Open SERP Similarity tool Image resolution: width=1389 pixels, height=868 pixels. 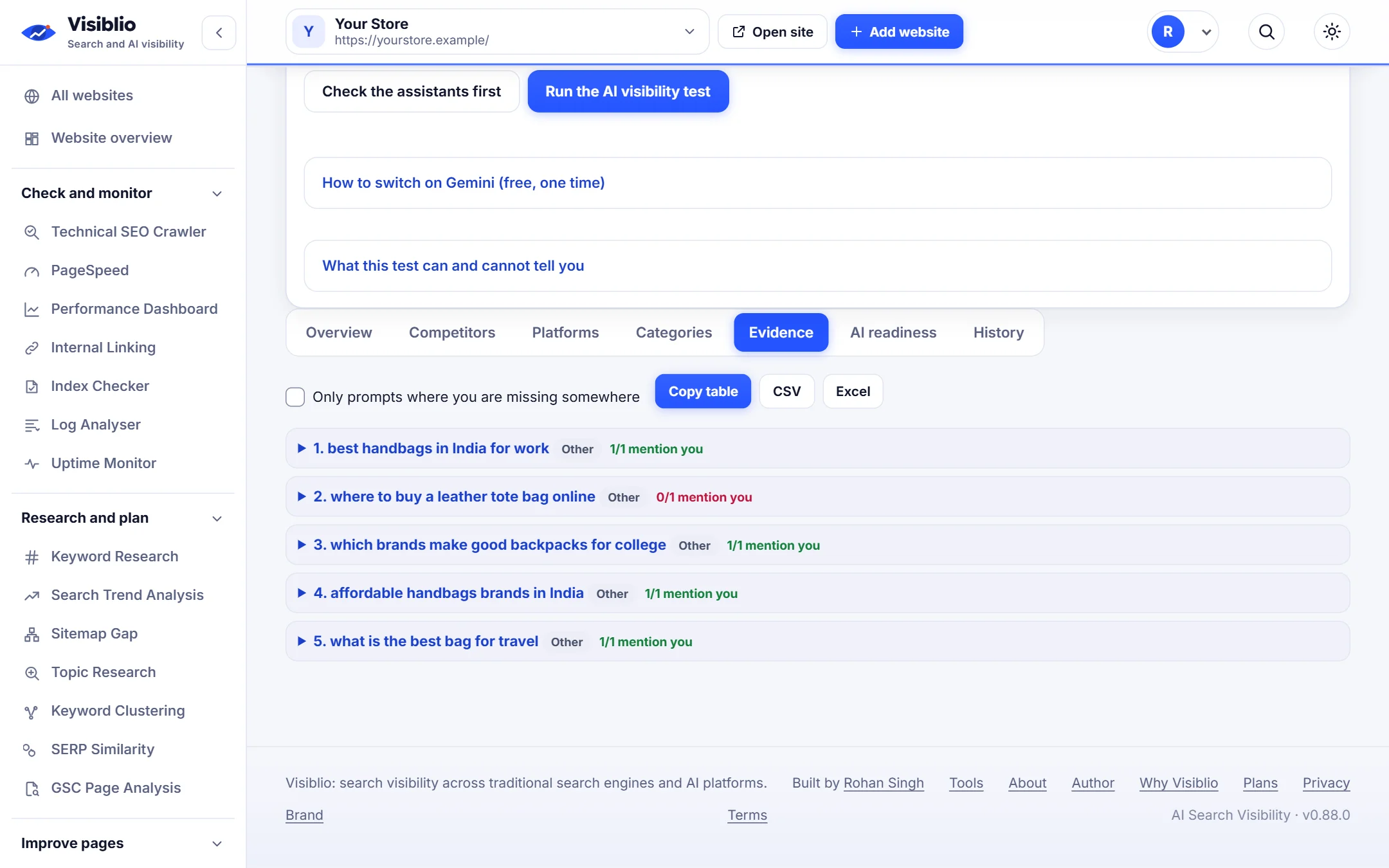[102, 749]
